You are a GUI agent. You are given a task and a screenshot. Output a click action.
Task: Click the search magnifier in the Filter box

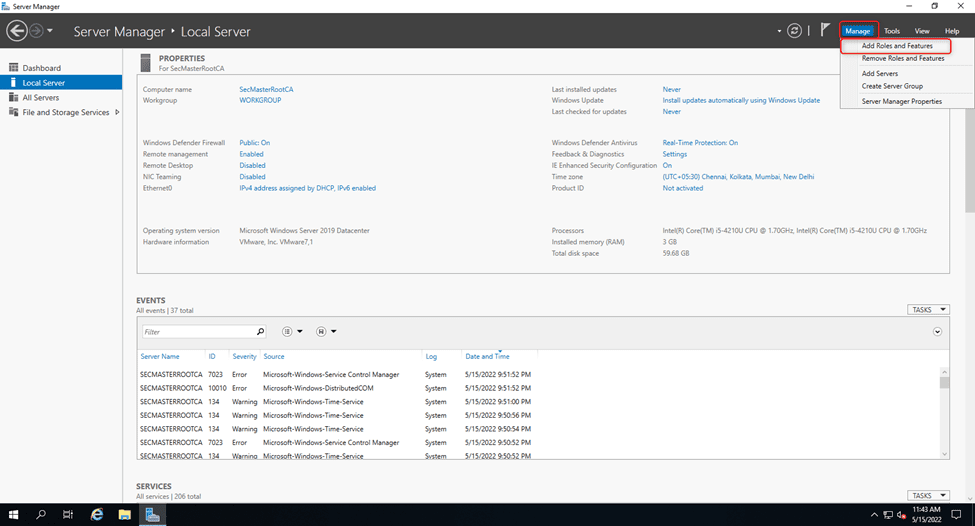[261, 332]
